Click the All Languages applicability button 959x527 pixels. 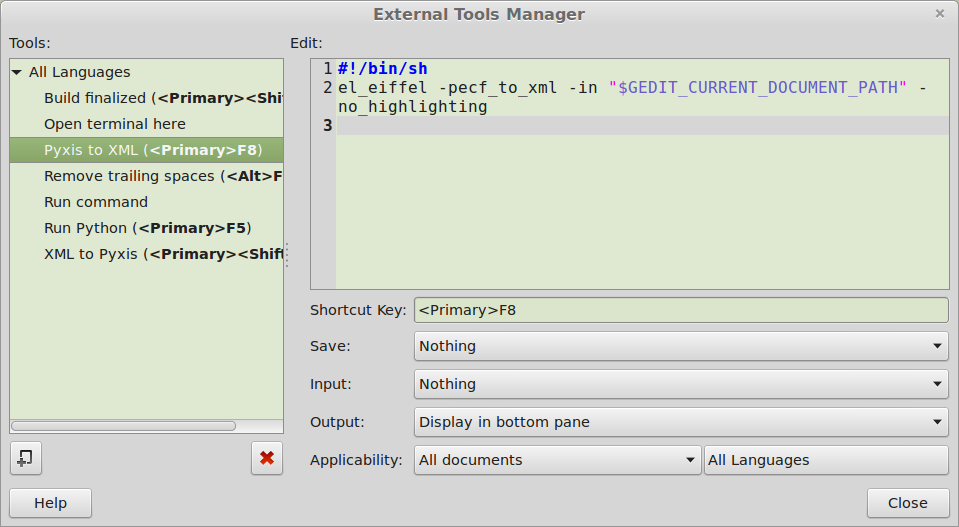tap(825, 460)
